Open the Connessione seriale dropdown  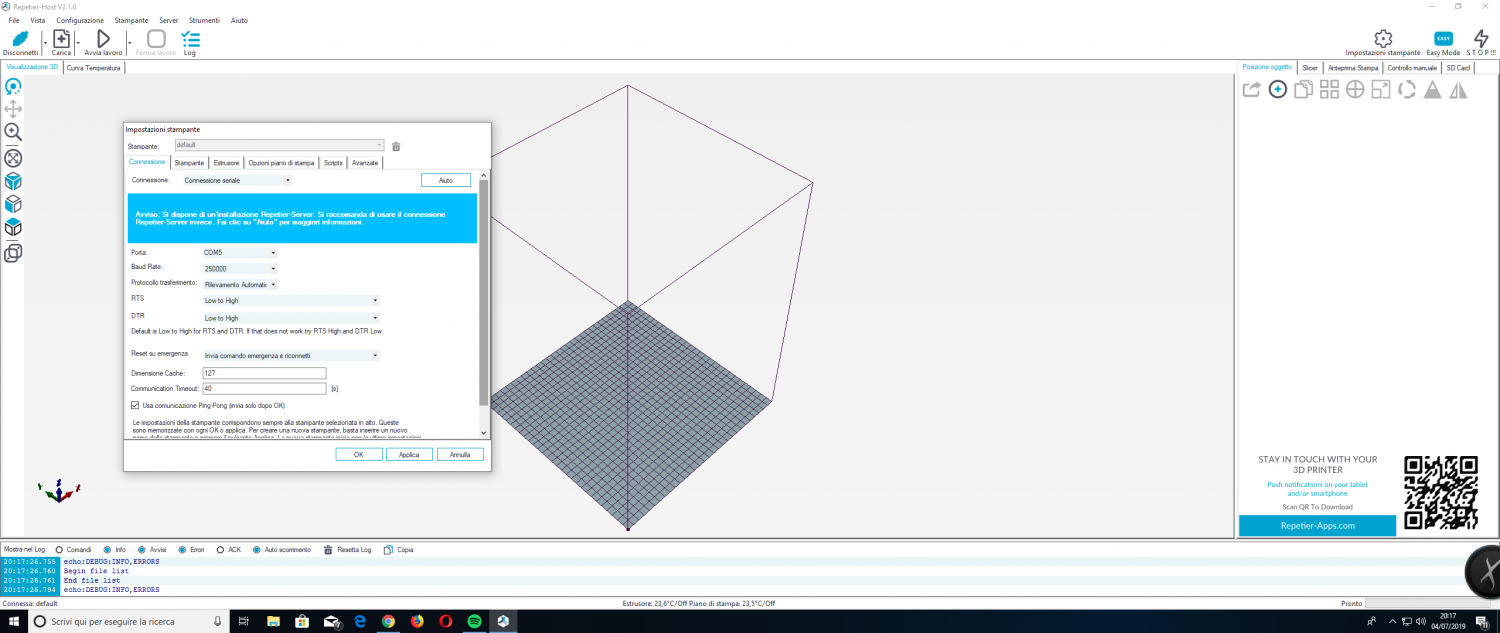point(237,181)
